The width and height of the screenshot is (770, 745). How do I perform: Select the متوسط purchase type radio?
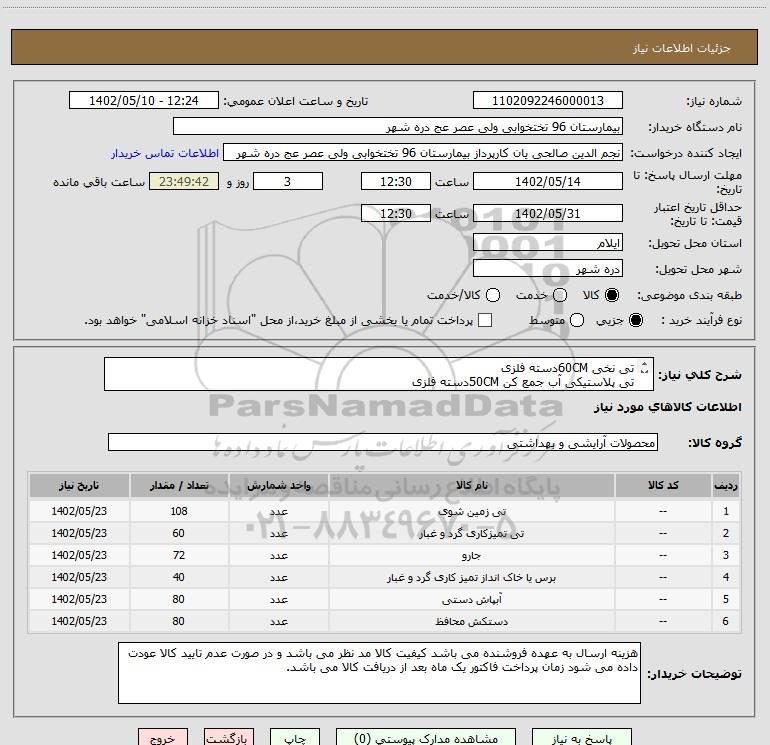(577, 320)
